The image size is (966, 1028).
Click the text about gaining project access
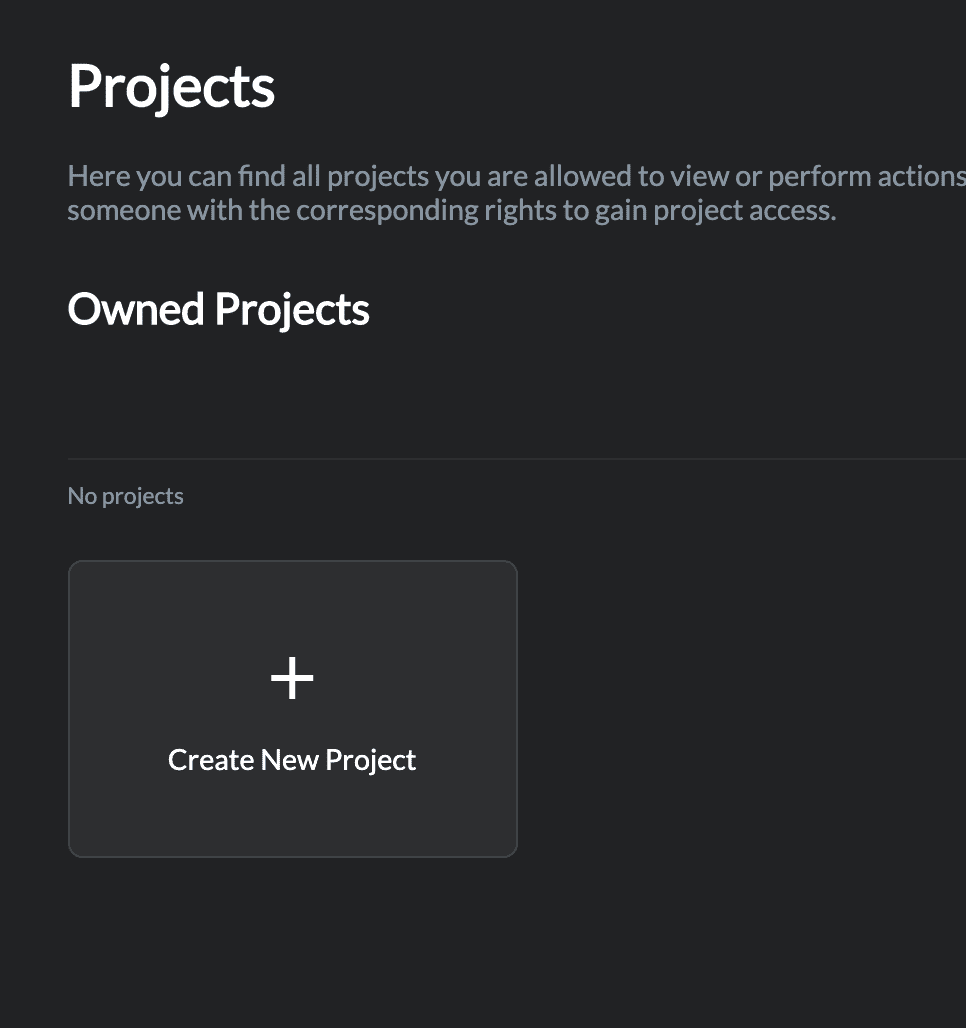click(x=450, y=211)
